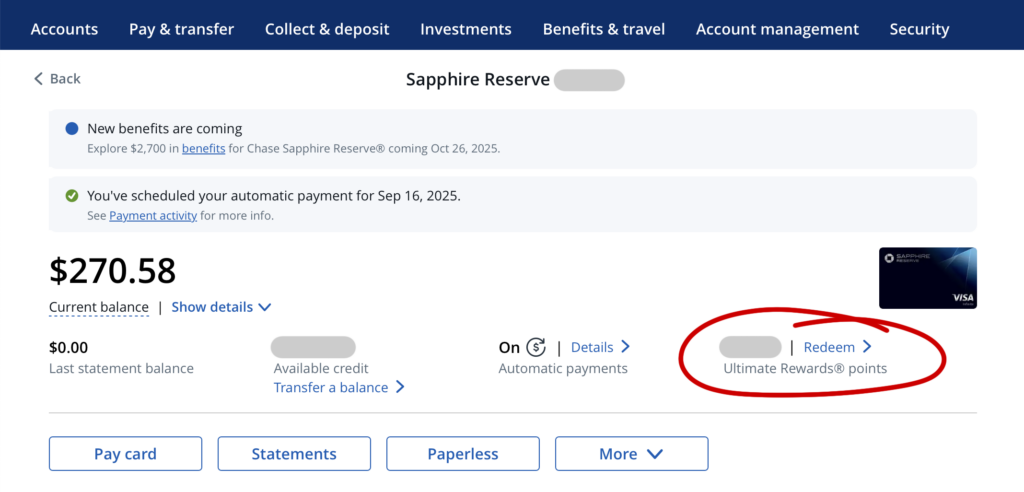Follow the Payment activity link
The height and width of the screenshot is (492, 1024).
point(153,215)
